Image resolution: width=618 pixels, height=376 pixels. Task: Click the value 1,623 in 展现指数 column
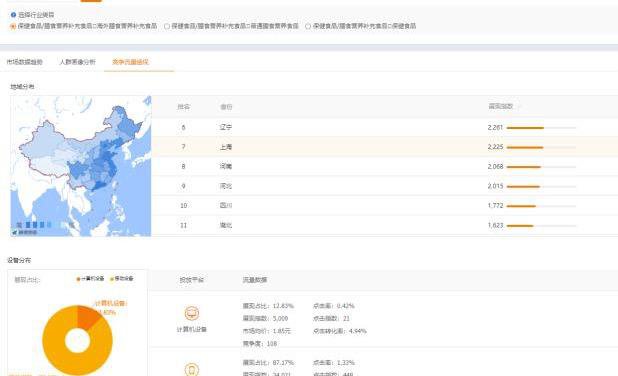tap(495, 225)
